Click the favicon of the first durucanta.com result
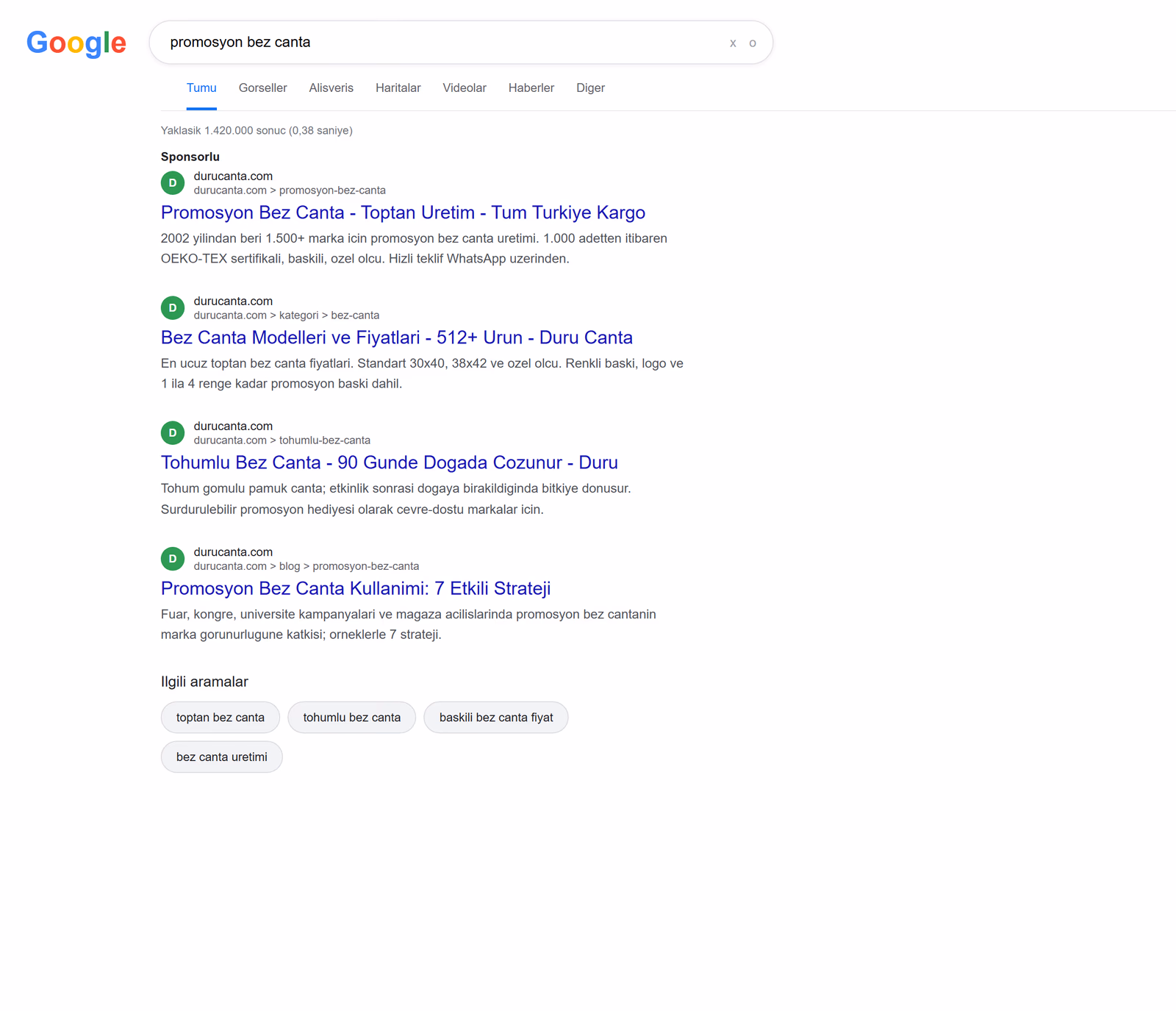This screenshot has width=1176, height=1011. point(173,183)
